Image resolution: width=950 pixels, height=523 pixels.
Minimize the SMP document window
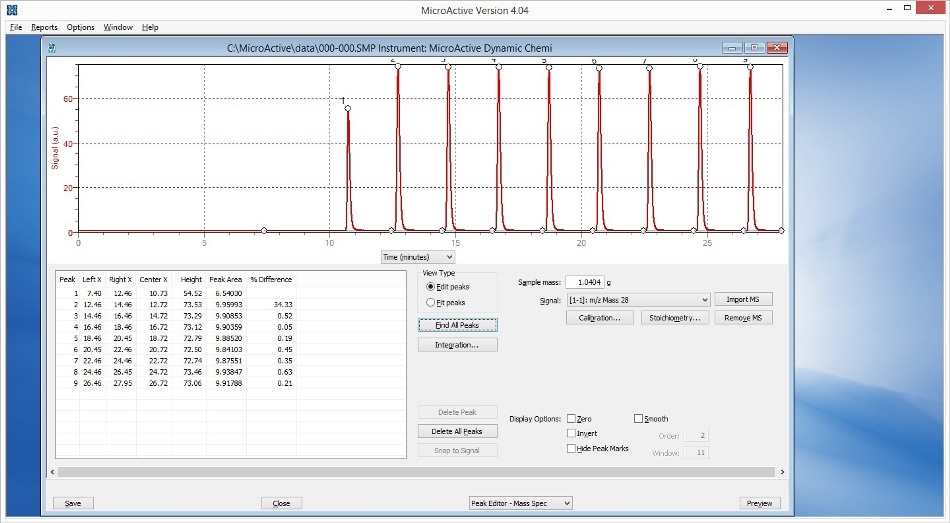coord(732,48)
